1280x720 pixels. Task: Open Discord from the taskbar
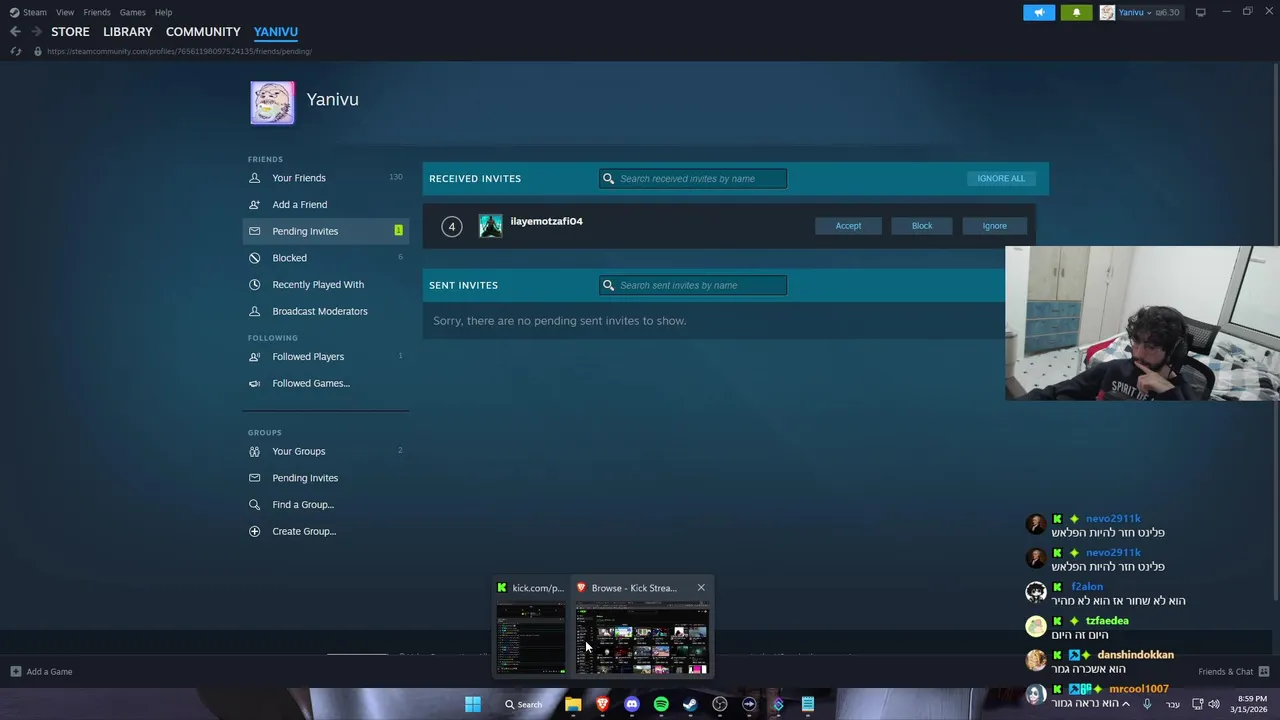point(631,704)
